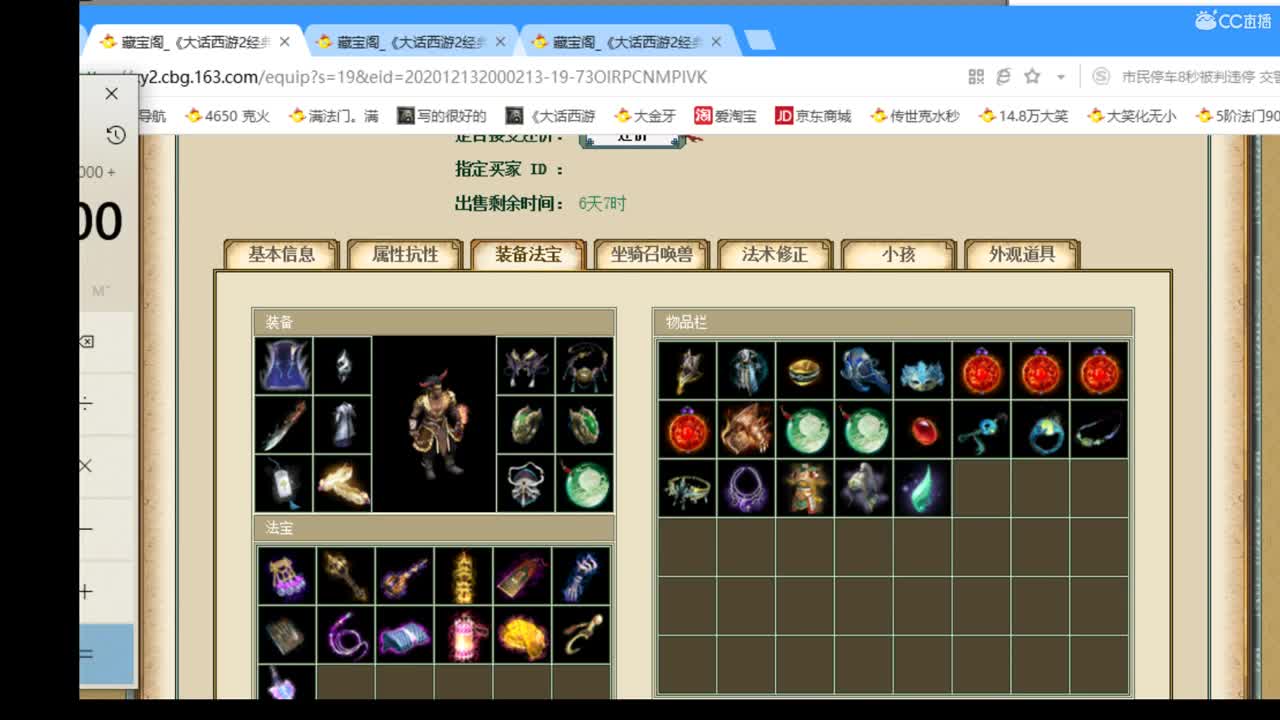
Task: Click the green jade orb in equipment panel
Action: [x=585, y=484]
